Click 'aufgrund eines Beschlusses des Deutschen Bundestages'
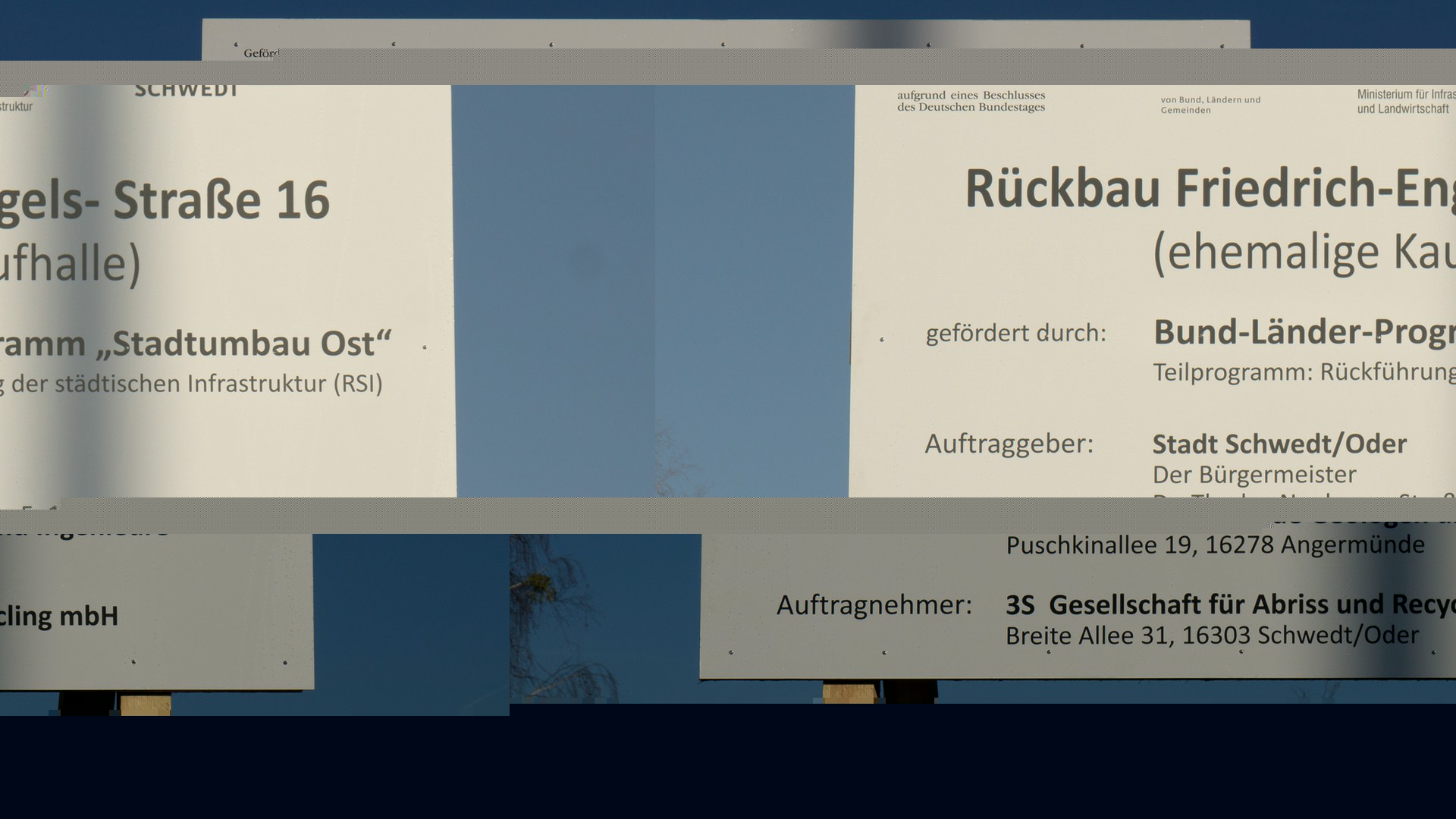This screenshot has height=819, width=1456. [x=971, y=101]
